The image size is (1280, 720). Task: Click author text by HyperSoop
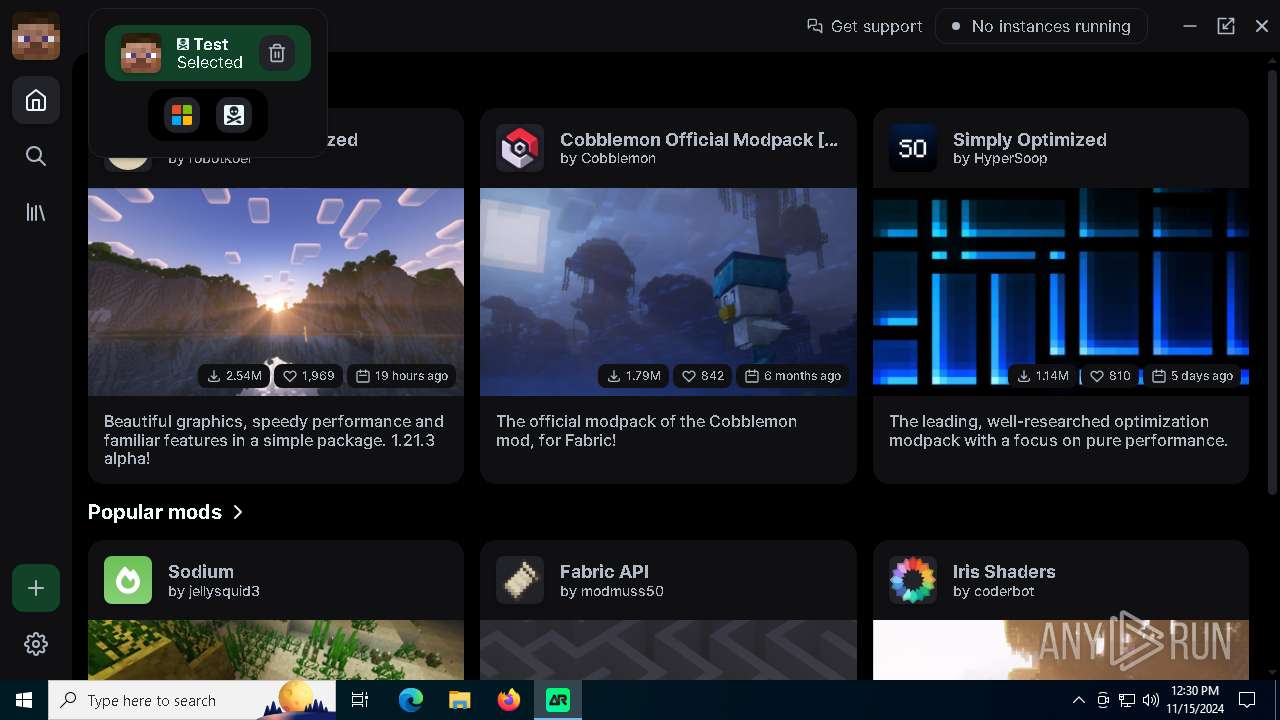pyautogui.click(x=1000, y=158)
